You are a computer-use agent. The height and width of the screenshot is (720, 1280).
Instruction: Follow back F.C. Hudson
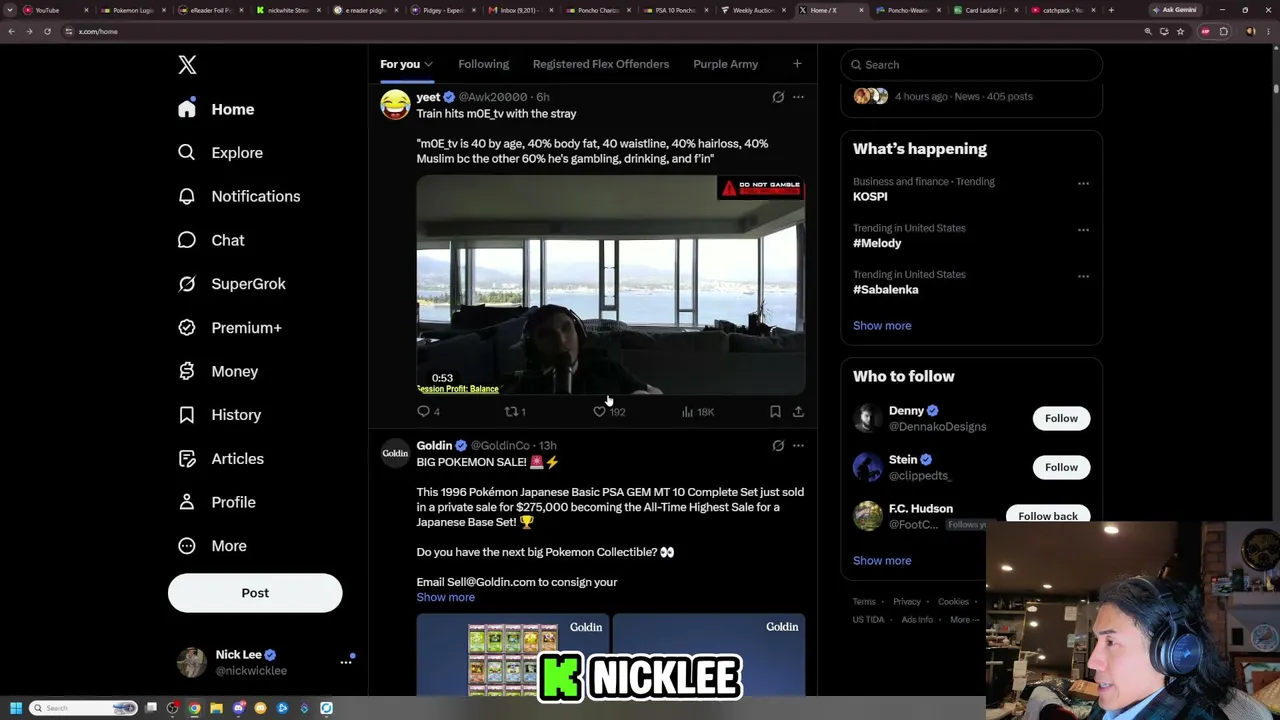tap(1048, 516)
